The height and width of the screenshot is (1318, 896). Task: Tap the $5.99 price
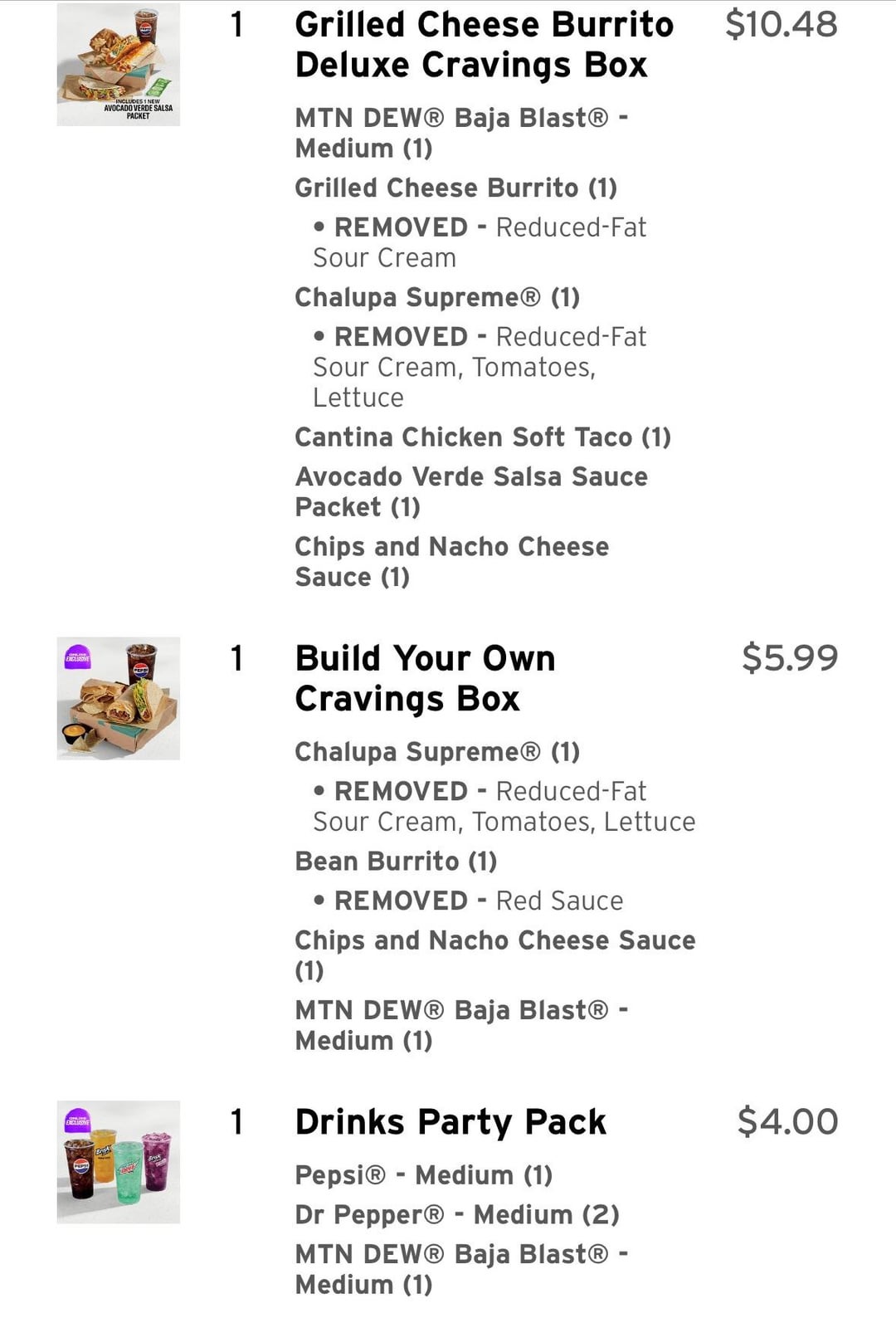(x=789, y=658)
